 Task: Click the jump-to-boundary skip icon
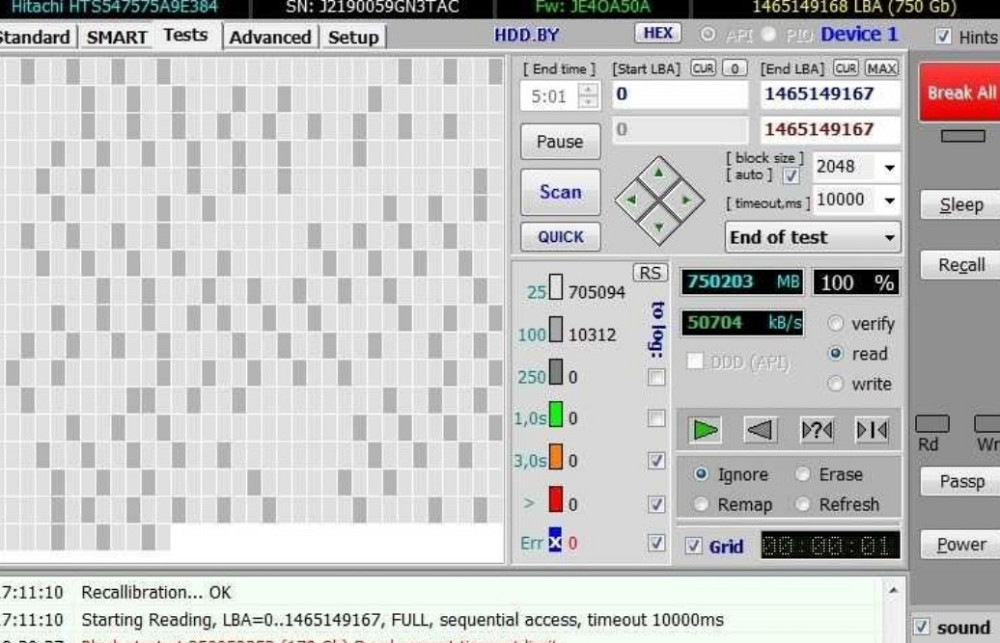tap(871, 430)
